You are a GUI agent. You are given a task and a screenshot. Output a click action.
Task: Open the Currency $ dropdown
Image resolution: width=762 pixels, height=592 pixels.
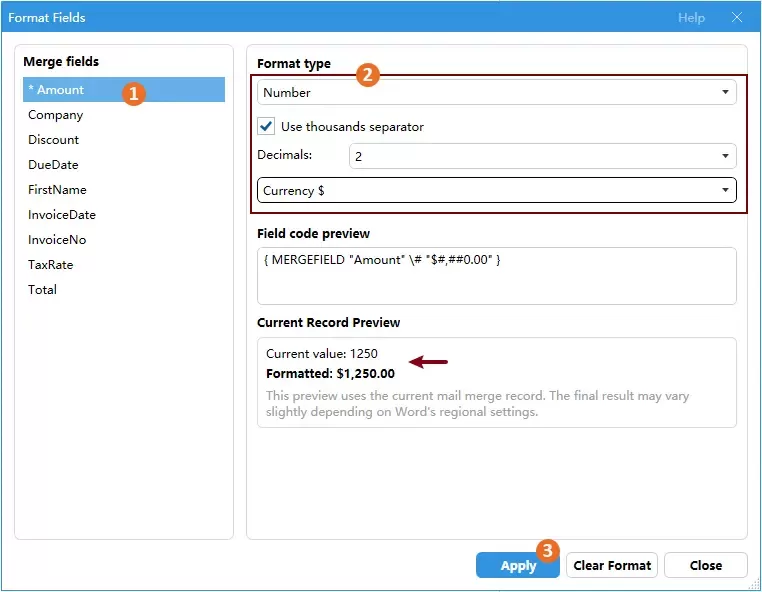(496, 190)
